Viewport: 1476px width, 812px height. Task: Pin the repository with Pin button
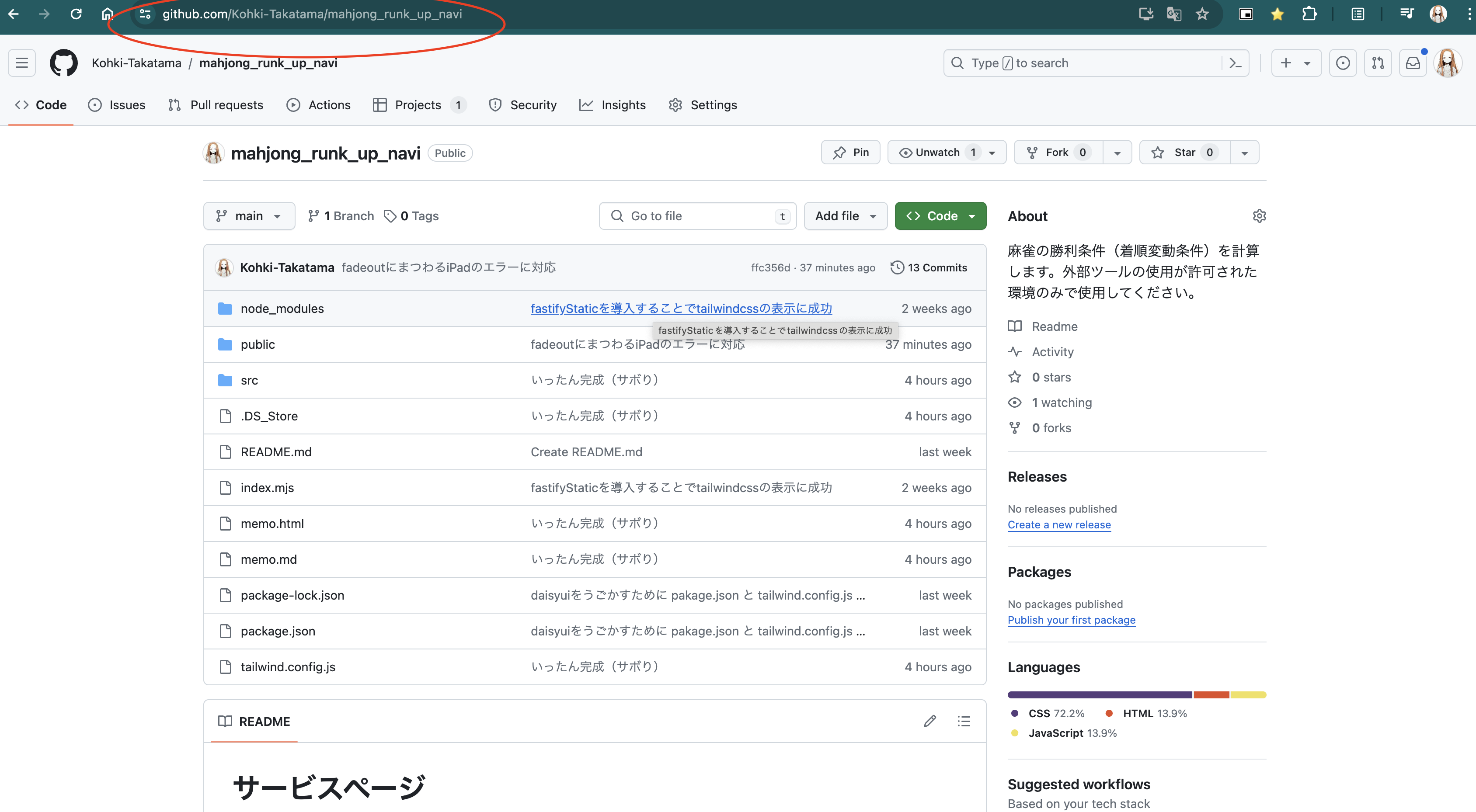coord(850,153)
